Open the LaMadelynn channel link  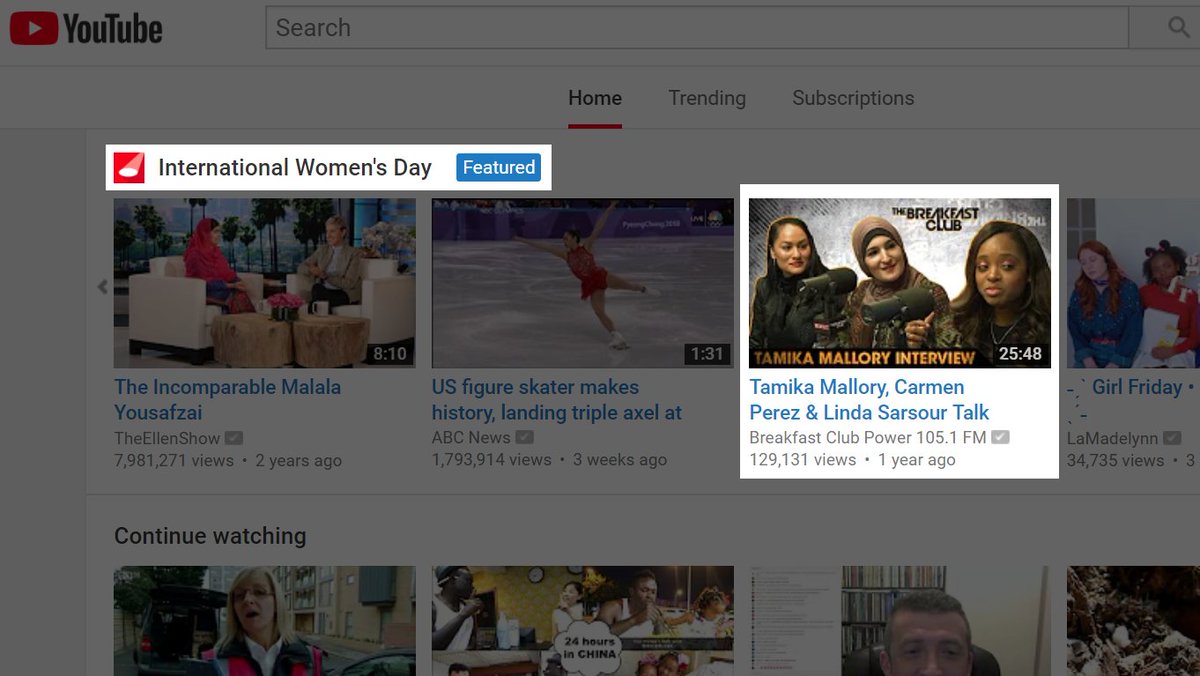1112,438
